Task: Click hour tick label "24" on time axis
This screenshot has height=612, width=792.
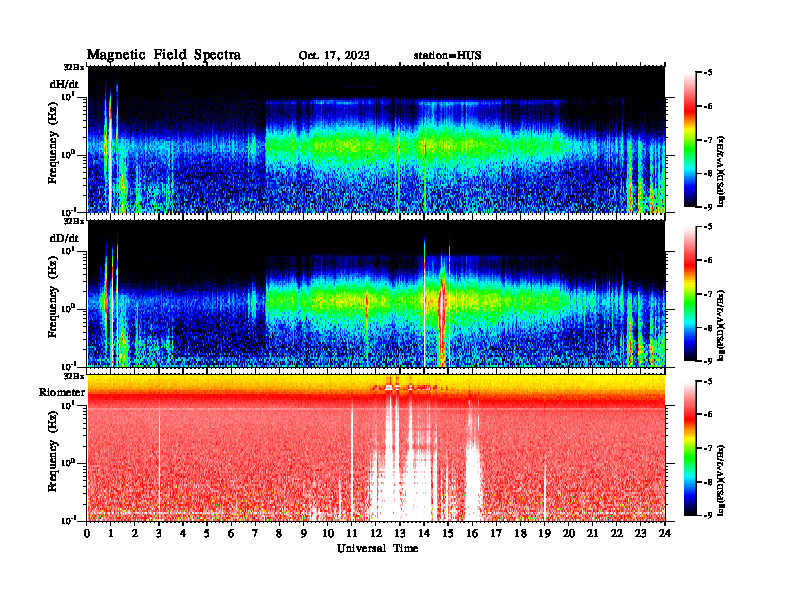Action: [x=665, y=534]
